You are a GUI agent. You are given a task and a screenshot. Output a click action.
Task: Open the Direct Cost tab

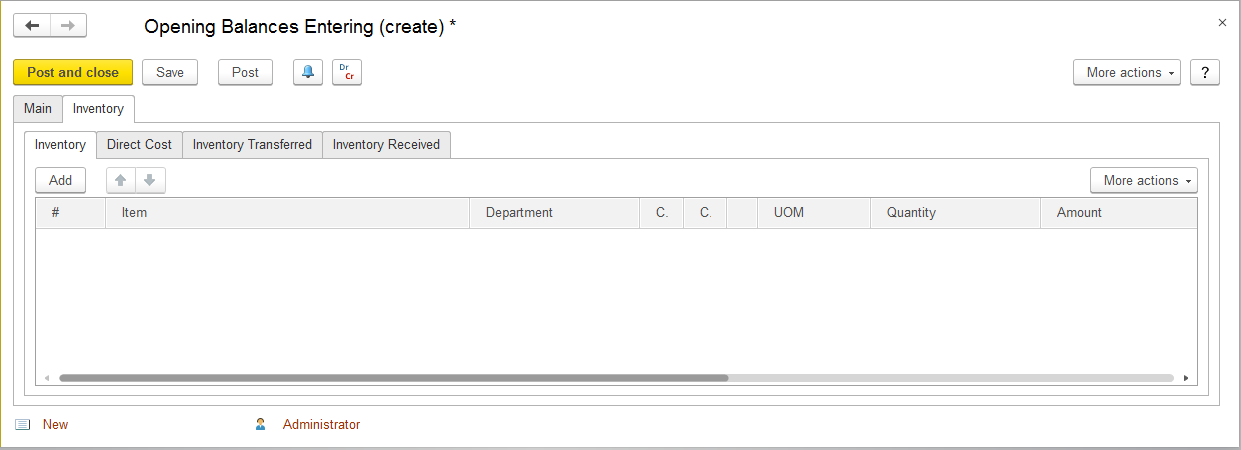pyautogui.click(x=139, y=144)
